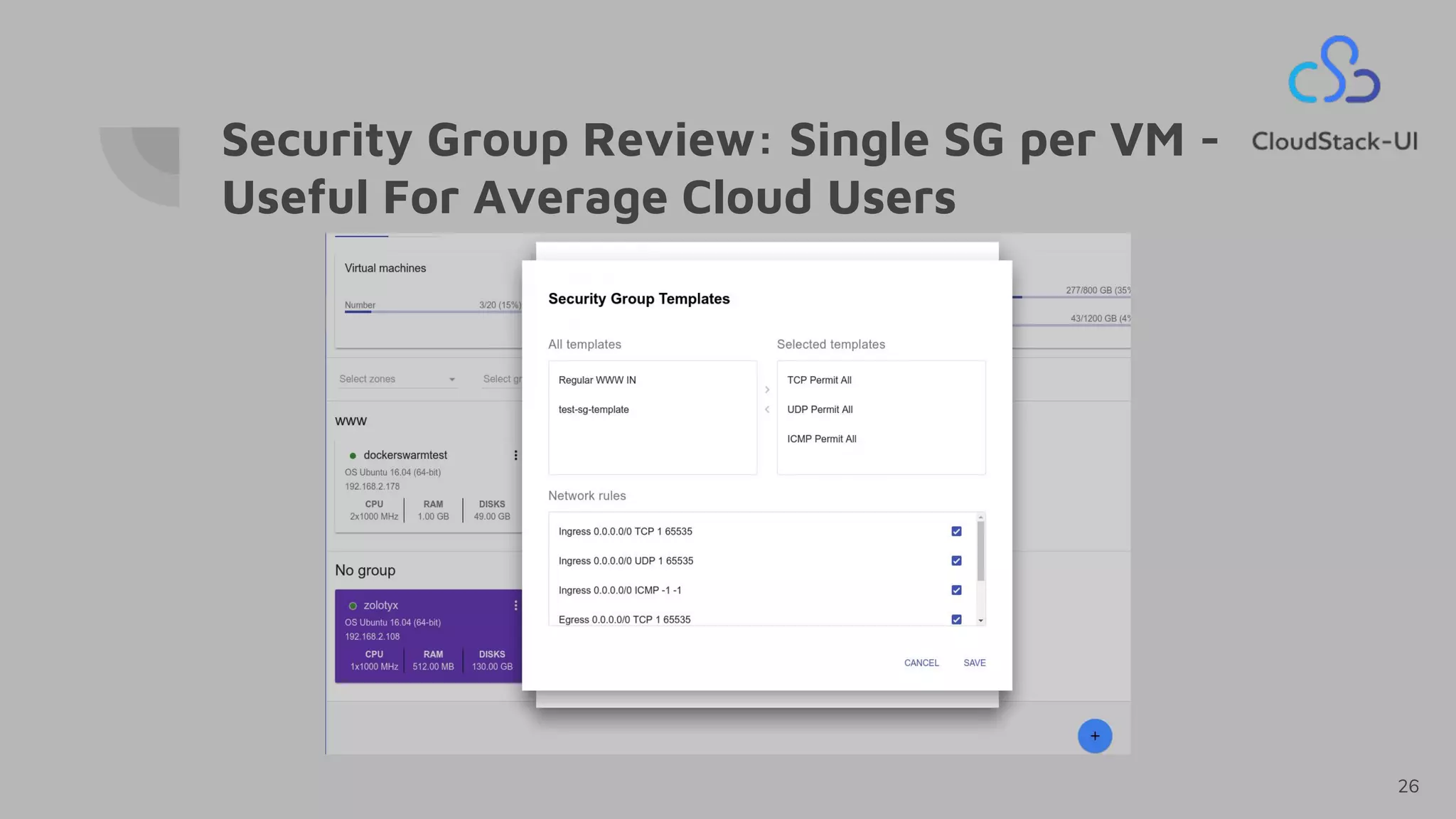Click right arrow to add template
This screenshot has height=819, width=1456.
(x=767, y=390)
